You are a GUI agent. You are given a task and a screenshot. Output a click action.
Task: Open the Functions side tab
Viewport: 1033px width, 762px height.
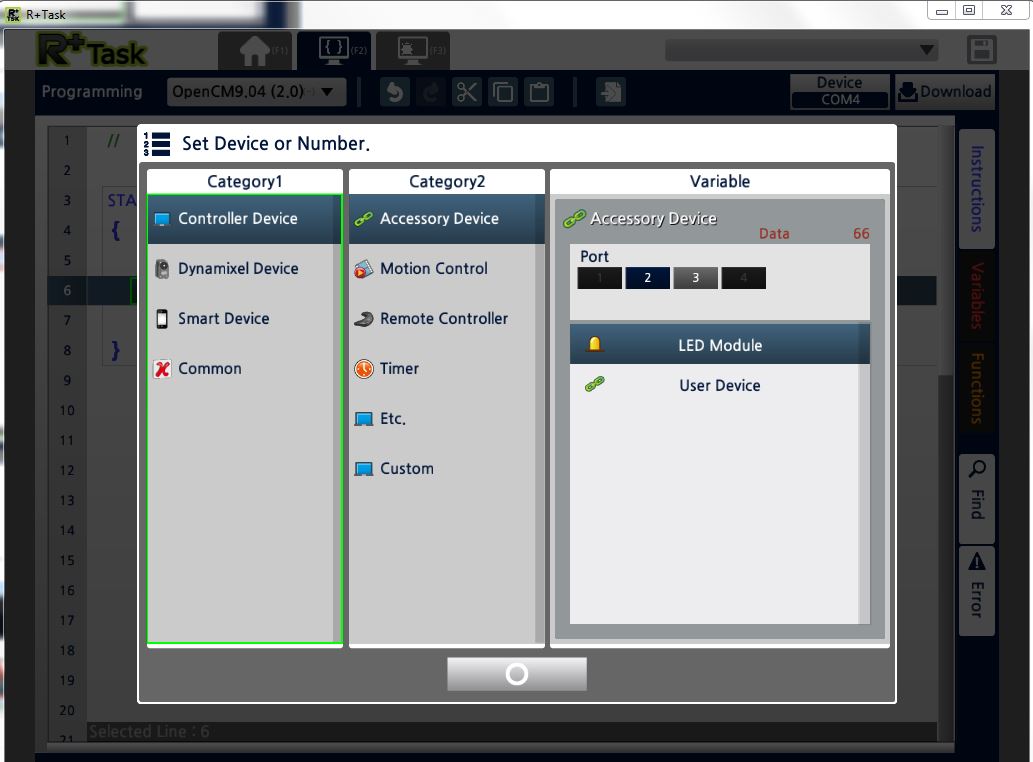(977, 388)
